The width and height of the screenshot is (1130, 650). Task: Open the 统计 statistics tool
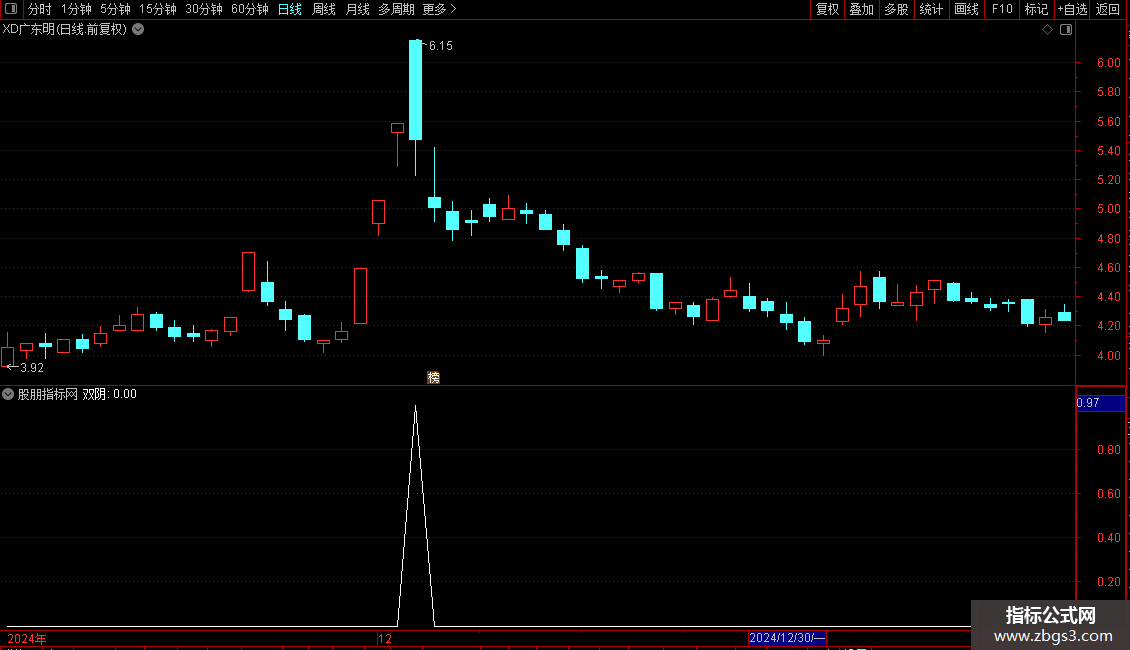point(931,9)
